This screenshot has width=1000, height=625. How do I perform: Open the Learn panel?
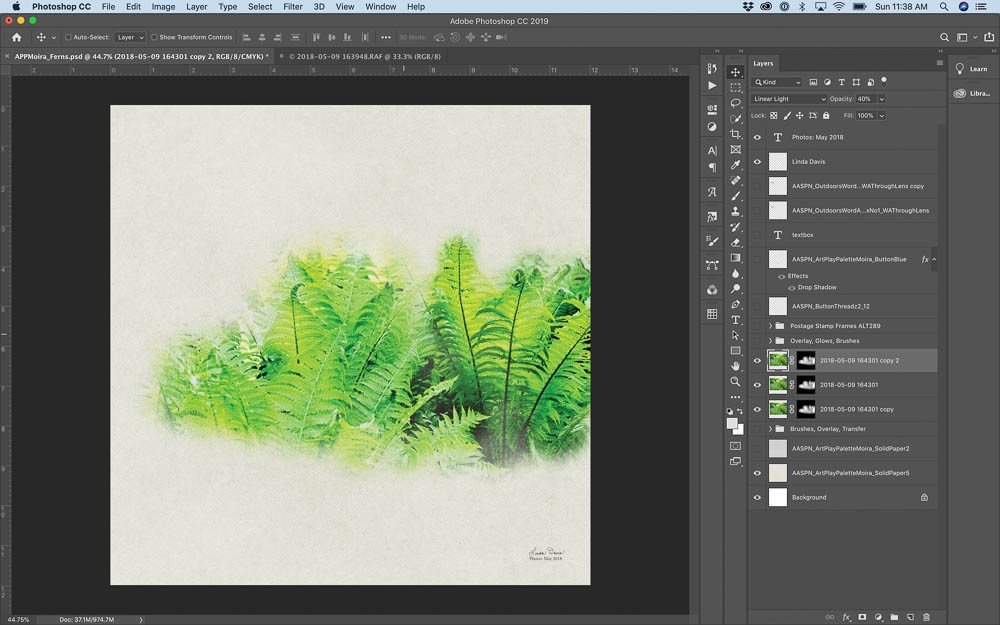click(x=972, y=69)
